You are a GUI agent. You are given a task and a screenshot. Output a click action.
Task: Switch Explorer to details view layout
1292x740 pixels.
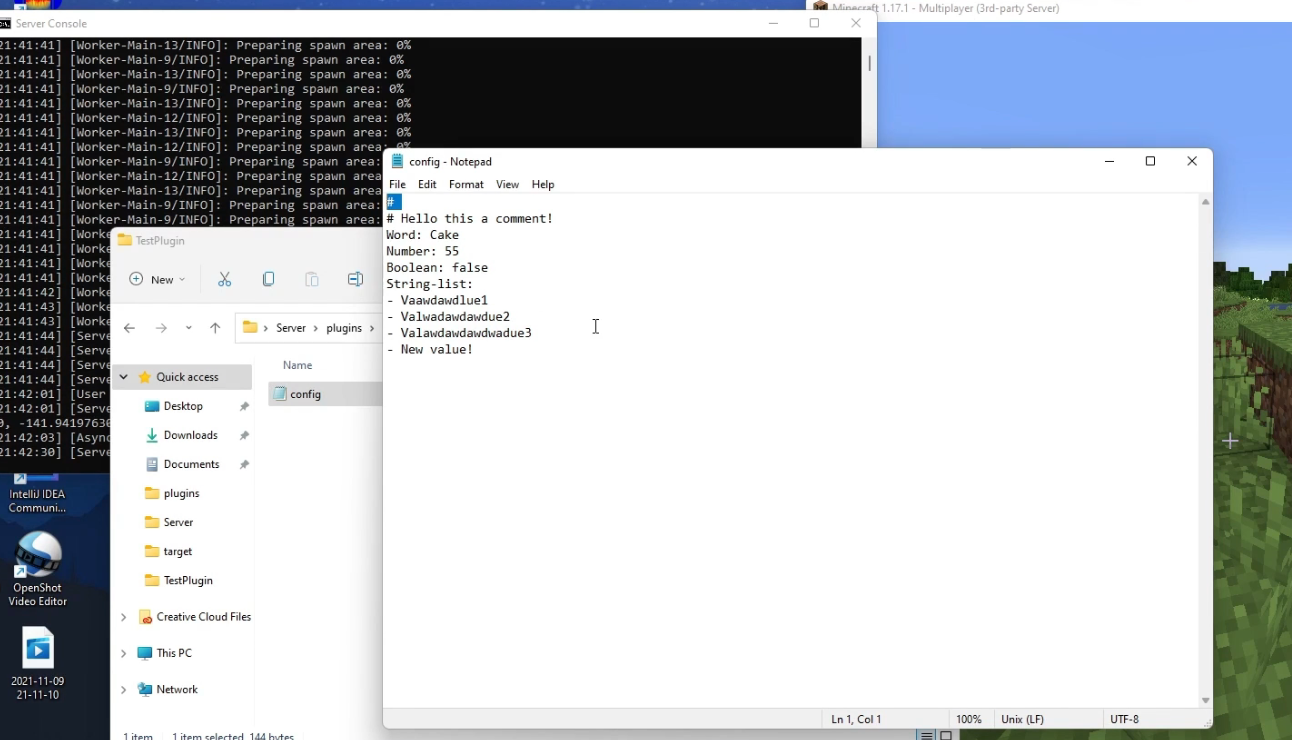927,736
